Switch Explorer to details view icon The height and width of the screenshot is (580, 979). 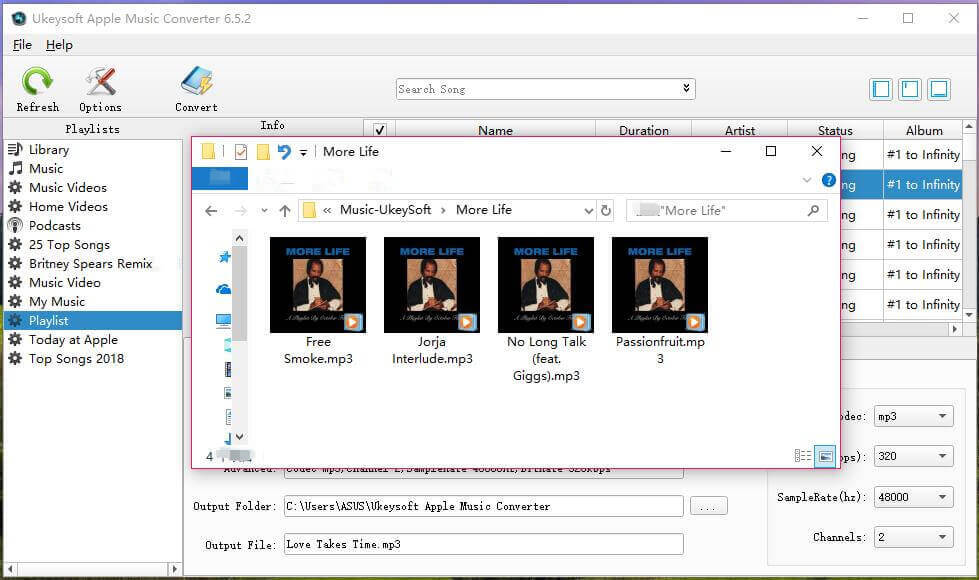click(803, 456)
